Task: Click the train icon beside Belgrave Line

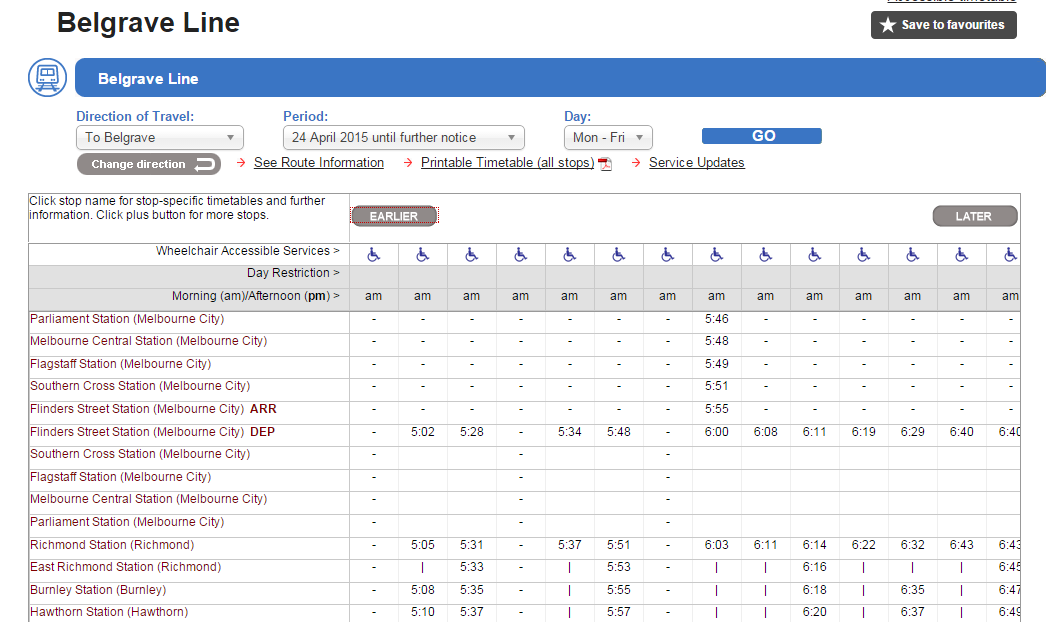Action: [47, 77]
